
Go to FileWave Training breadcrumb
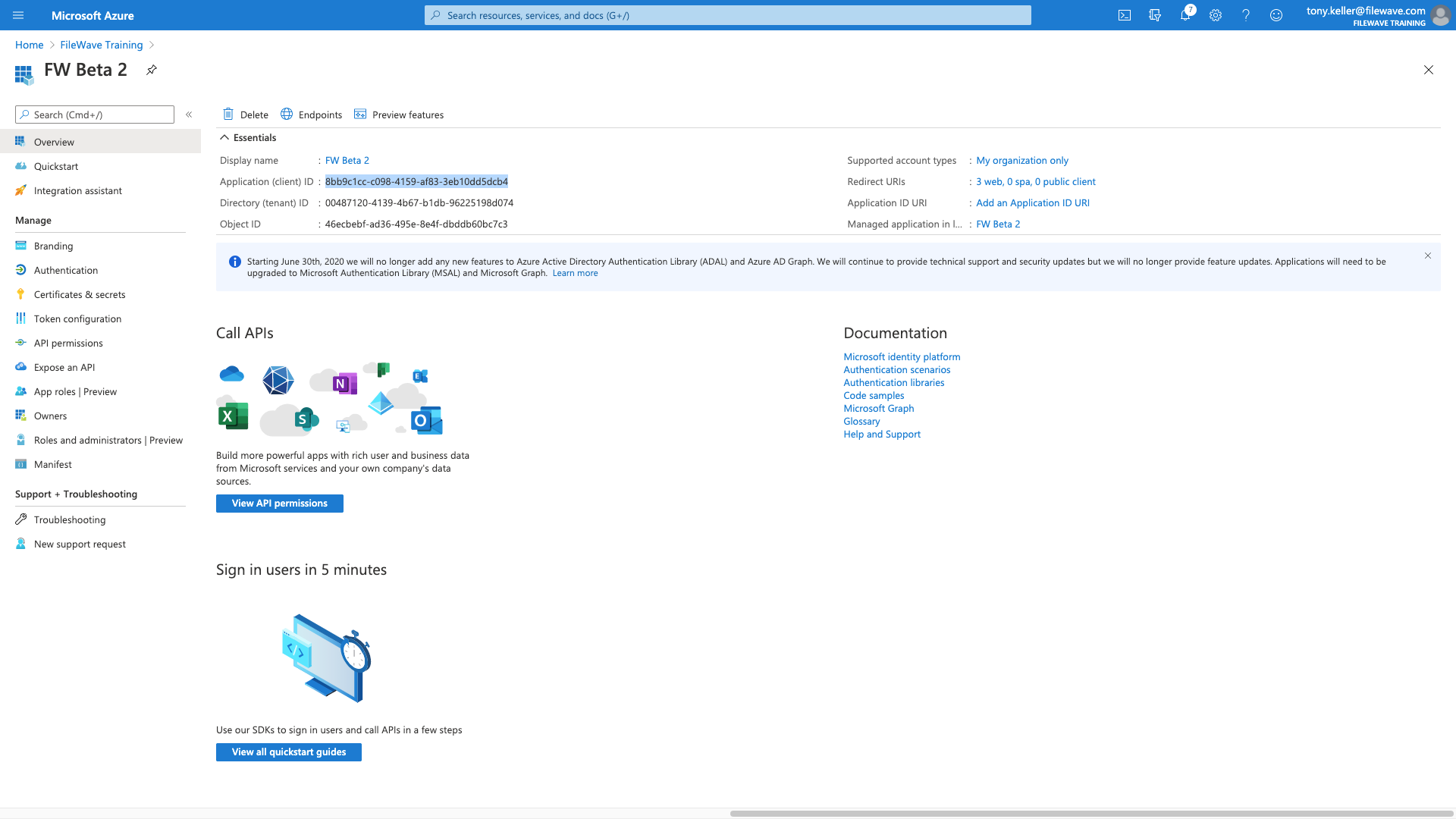[x=102, y=45]
